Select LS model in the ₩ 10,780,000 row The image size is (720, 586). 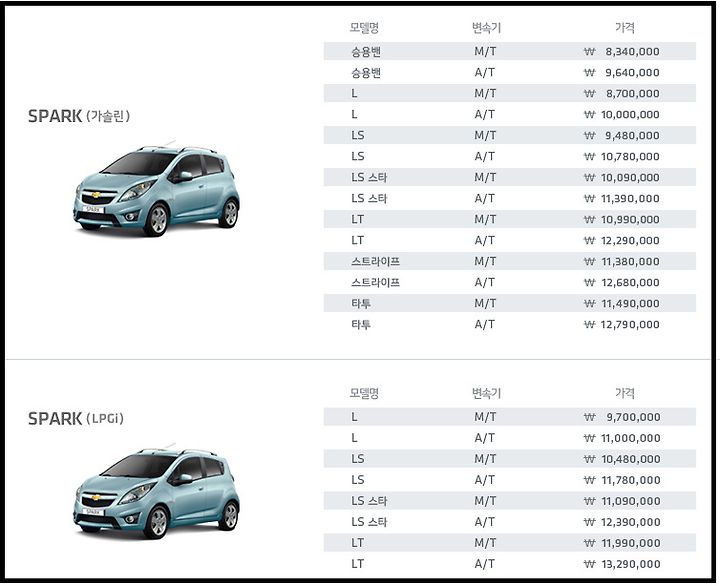tap(358, 156)
